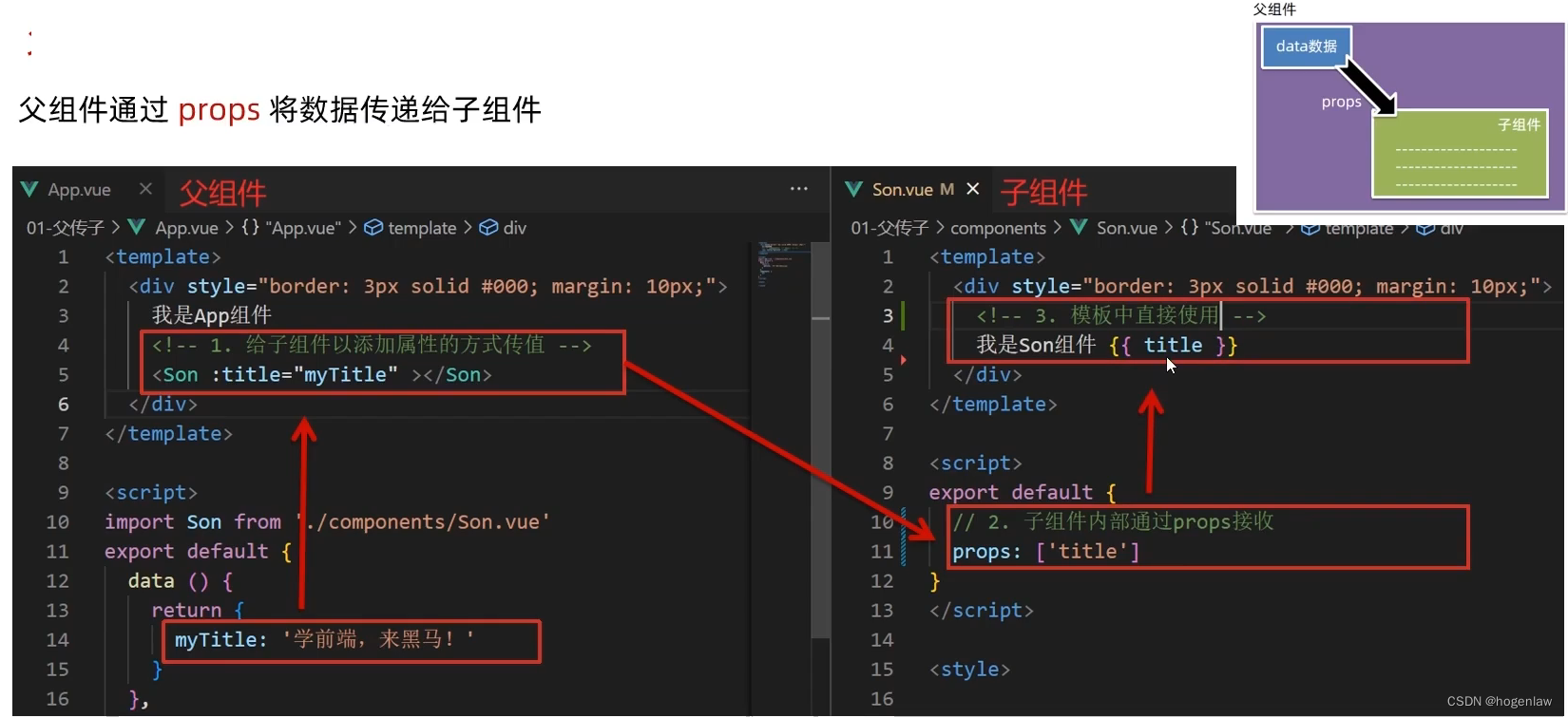This screenshot has width=1568, height=718.
Task: Open 'App.vue' file breadcrumb in left editor
Action: coord(186,228)
